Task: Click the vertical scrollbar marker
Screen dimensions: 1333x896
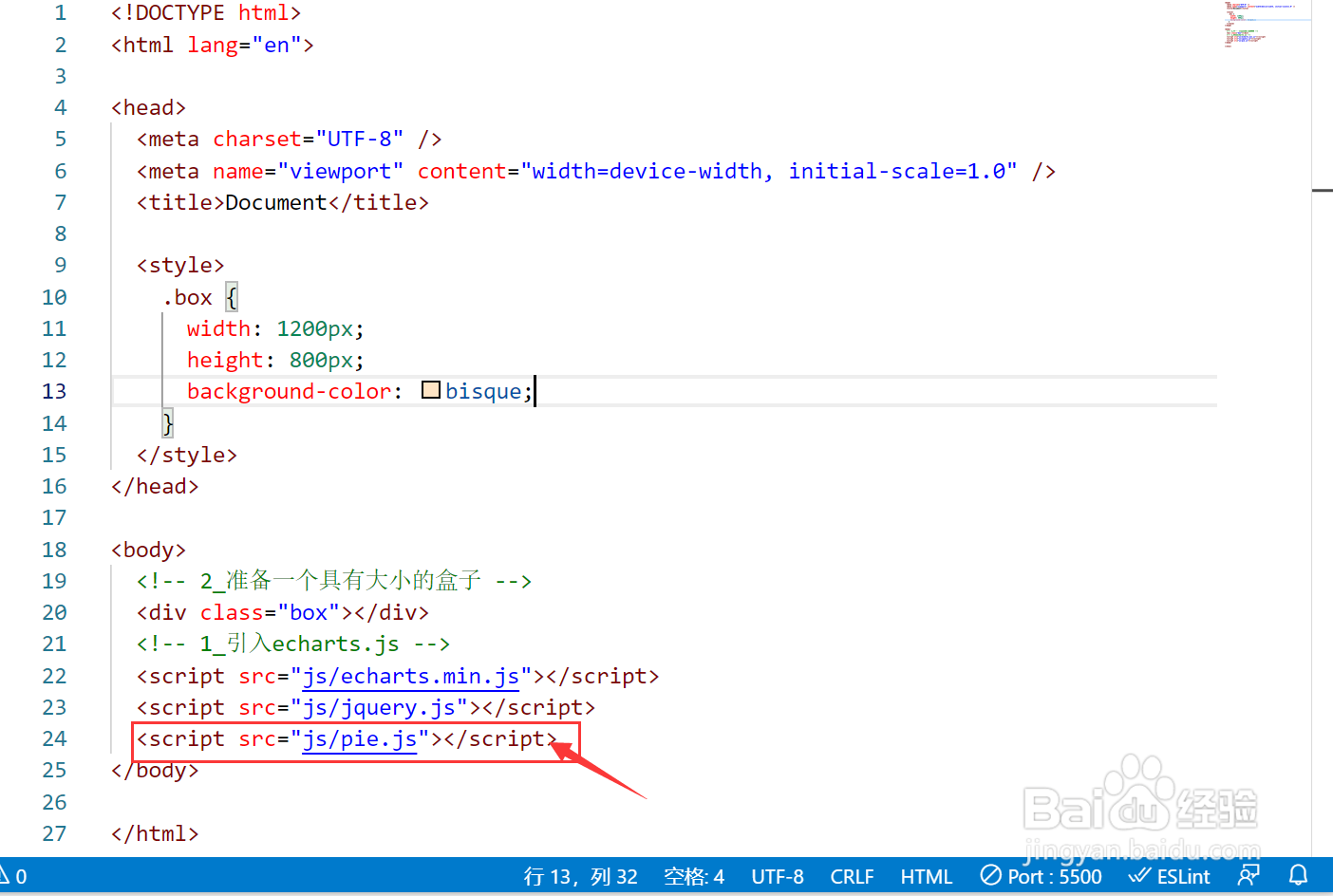Action: point(1323,190)
